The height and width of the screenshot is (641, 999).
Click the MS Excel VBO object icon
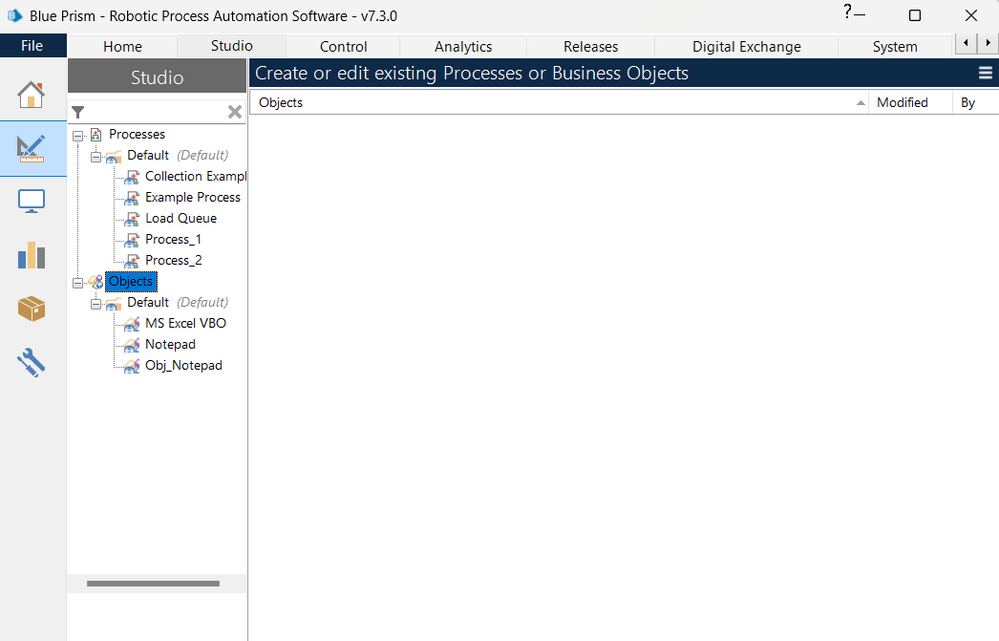tap(132, 324)
